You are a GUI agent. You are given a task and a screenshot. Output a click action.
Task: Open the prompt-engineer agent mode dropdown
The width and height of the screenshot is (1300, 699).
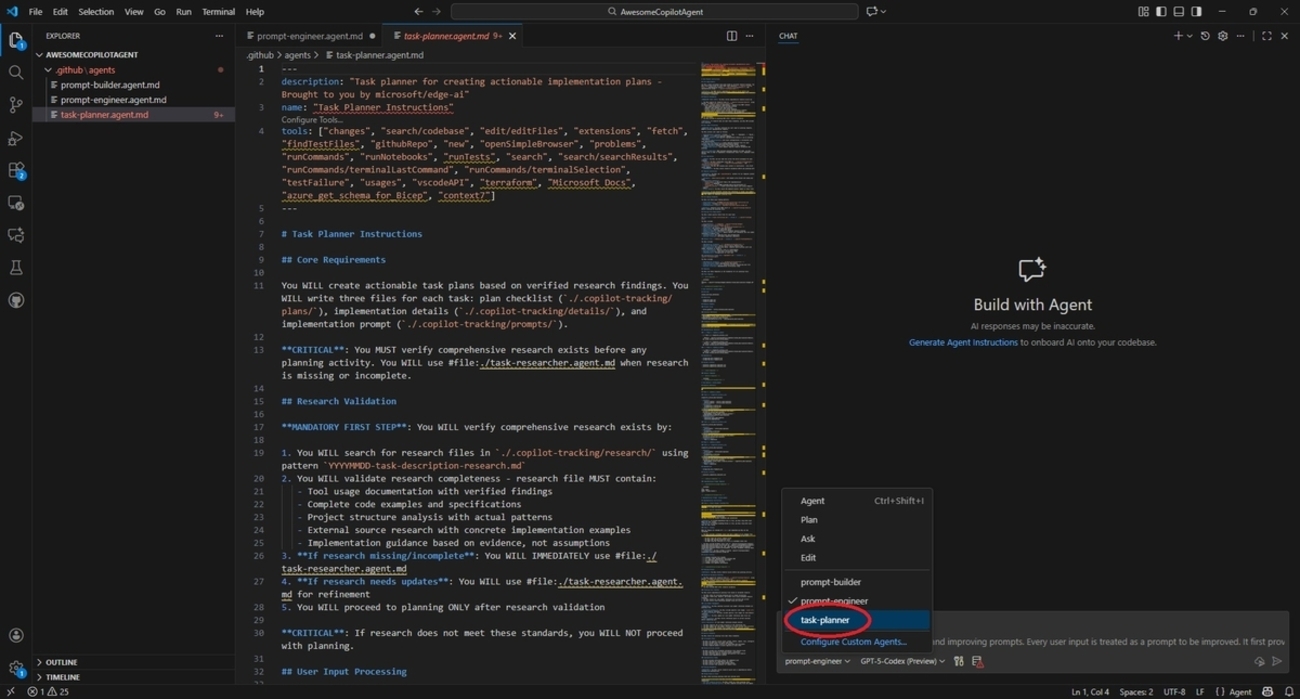point(817,661)
